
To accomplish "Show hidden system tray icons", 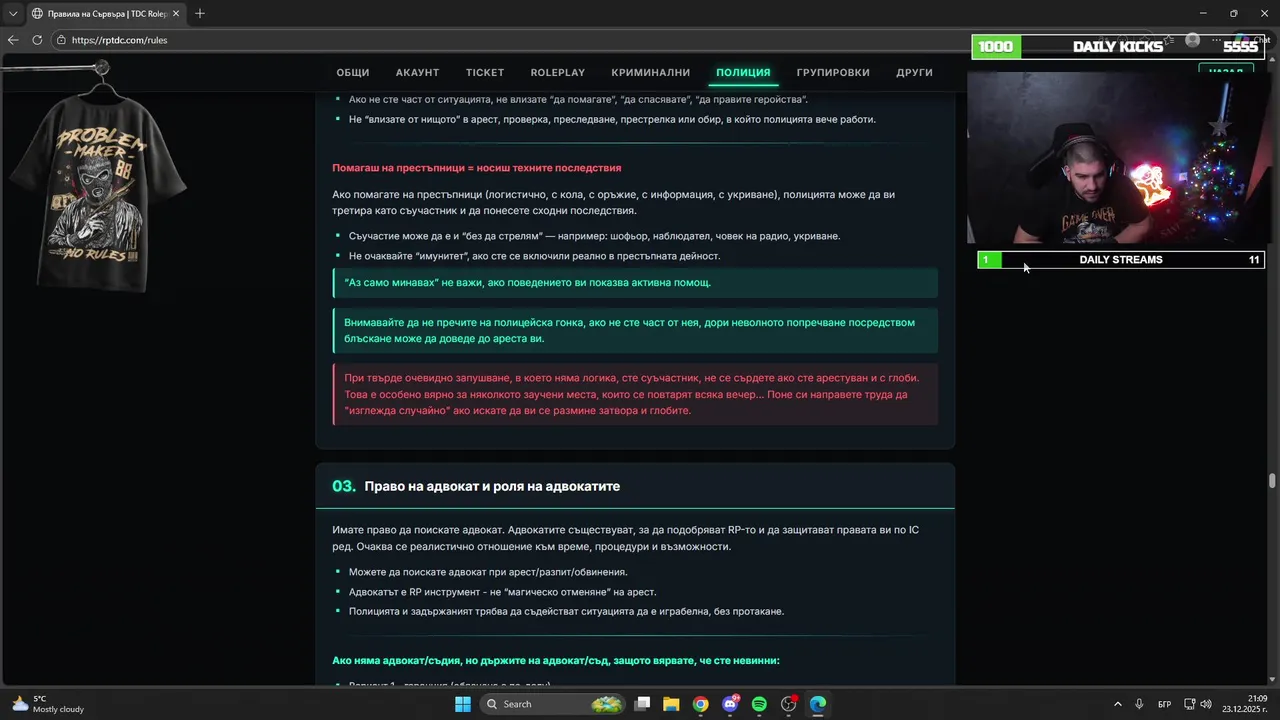I will (1117, 704).
